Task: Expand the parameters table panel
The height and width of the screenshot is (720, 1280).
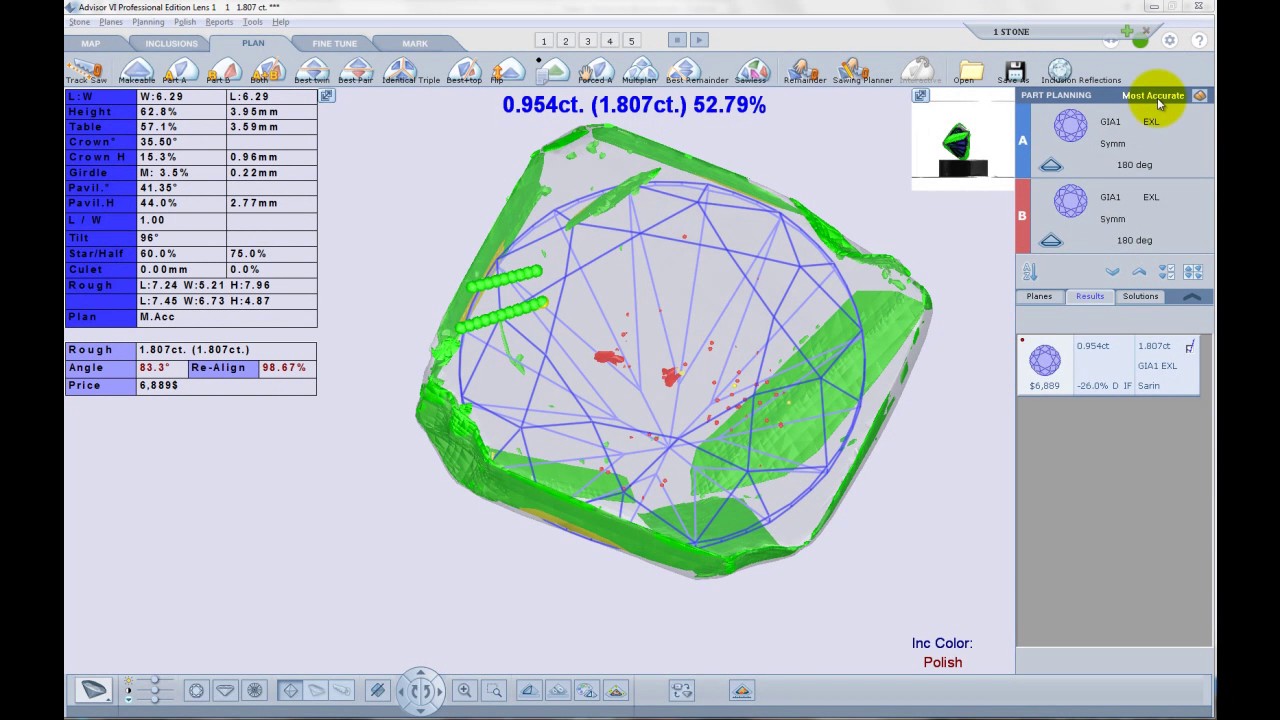Action: 327,96
